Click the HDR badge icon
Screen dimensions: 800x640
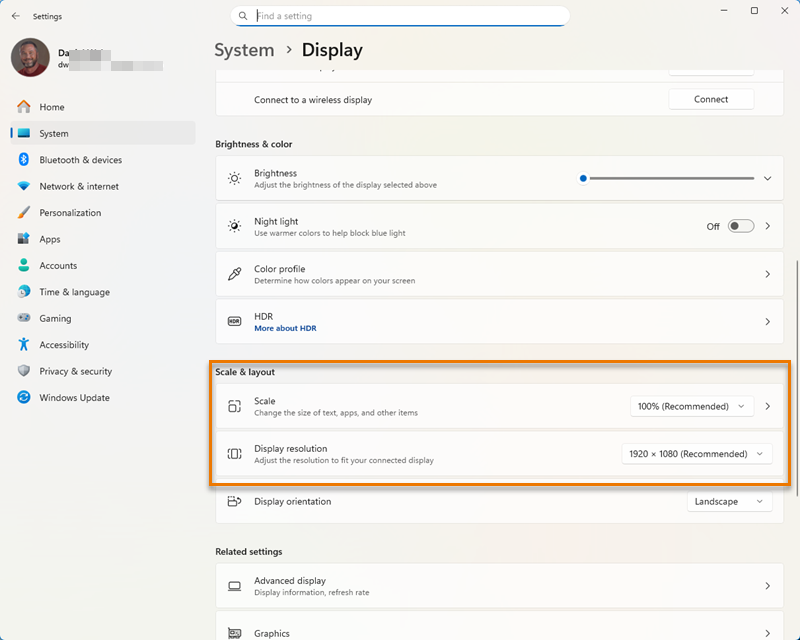(x=235, y=322)
